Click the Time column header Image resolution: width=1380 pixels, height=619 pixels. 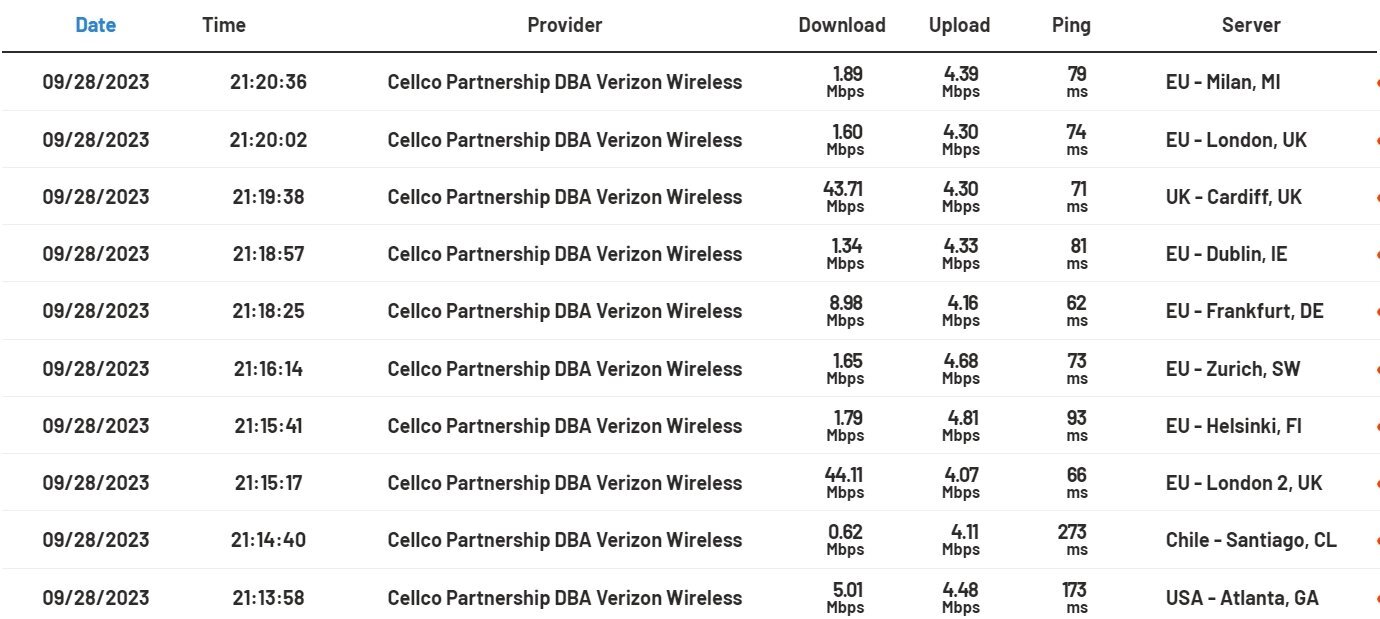click(224, 25)
